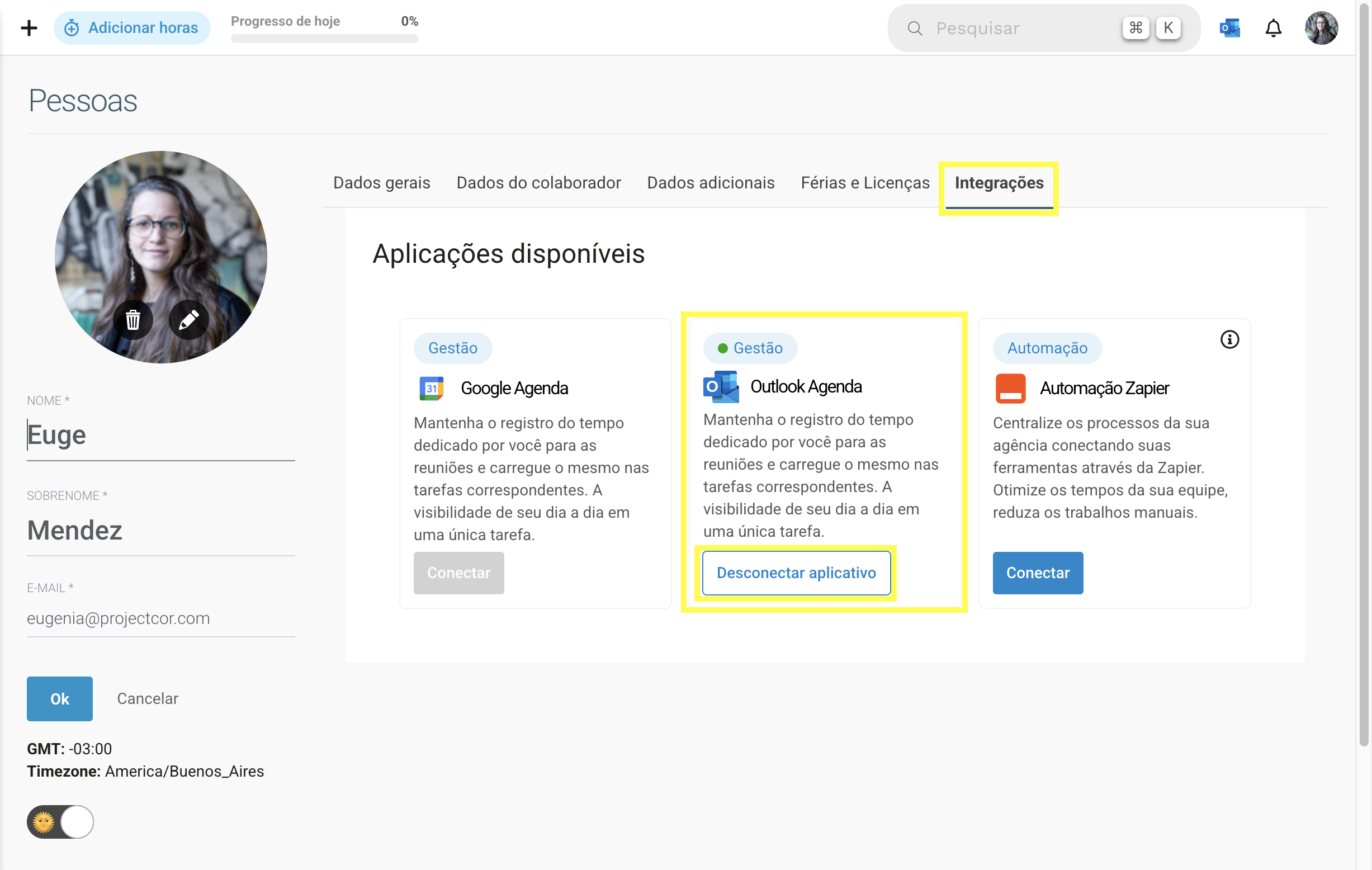Confirm with the Ok button

tap(60, 698)
